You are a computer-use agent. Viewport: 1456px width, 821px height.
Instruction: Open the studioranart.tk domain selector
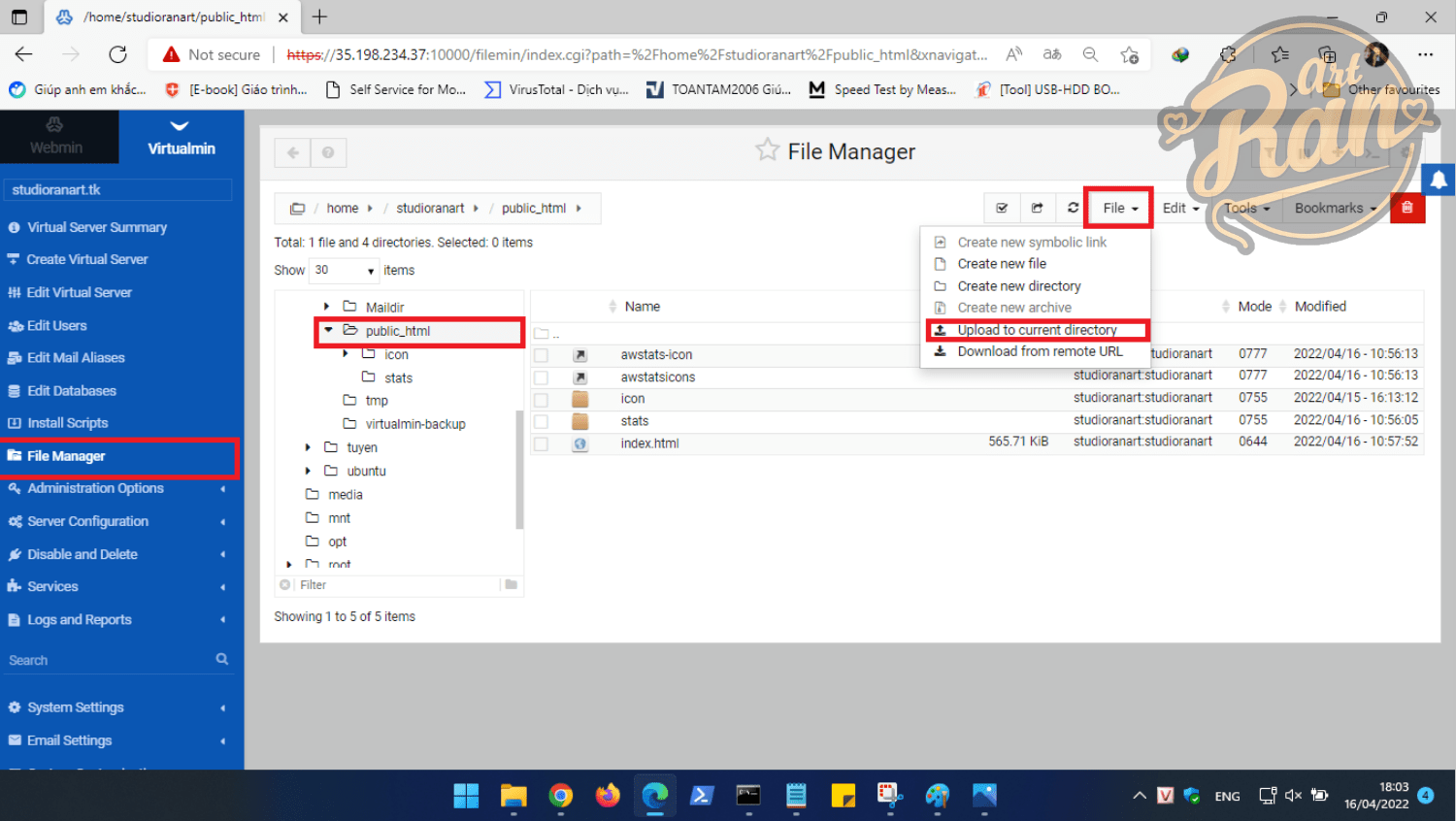118,189
